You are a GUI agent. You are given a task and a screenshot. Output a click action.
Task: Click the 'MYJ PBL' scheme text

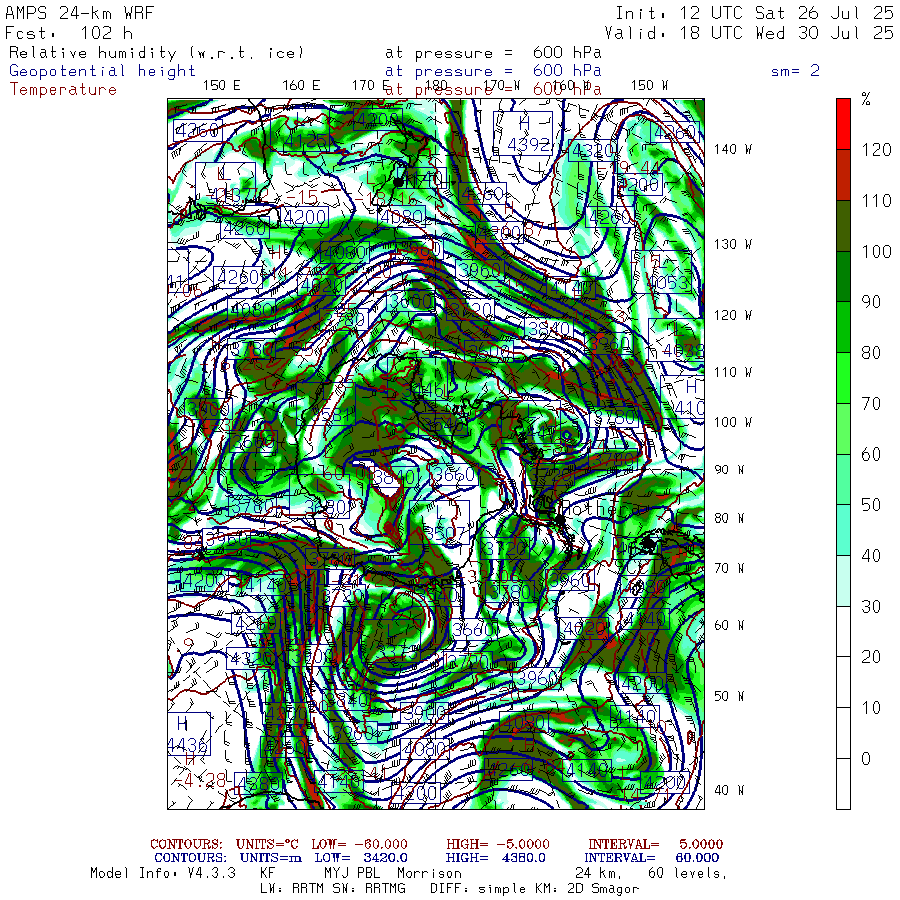click(352, 873)
